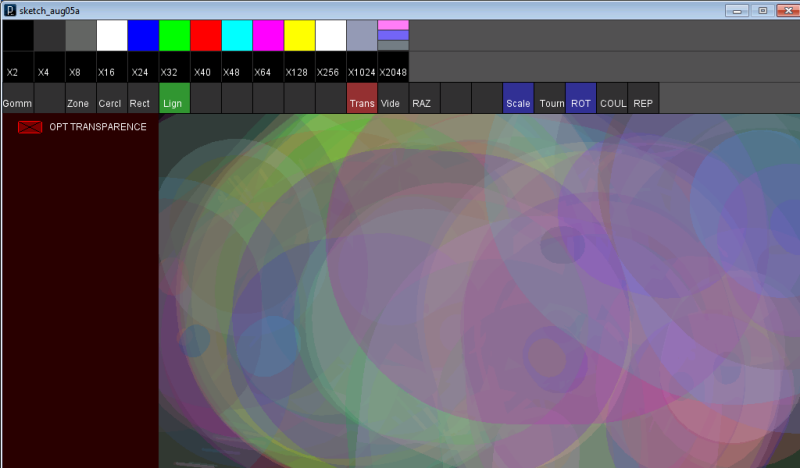Viewport: 800px width, 468px height.
Task: Toggle the green Lign line tool
Action: click(174, 98)
